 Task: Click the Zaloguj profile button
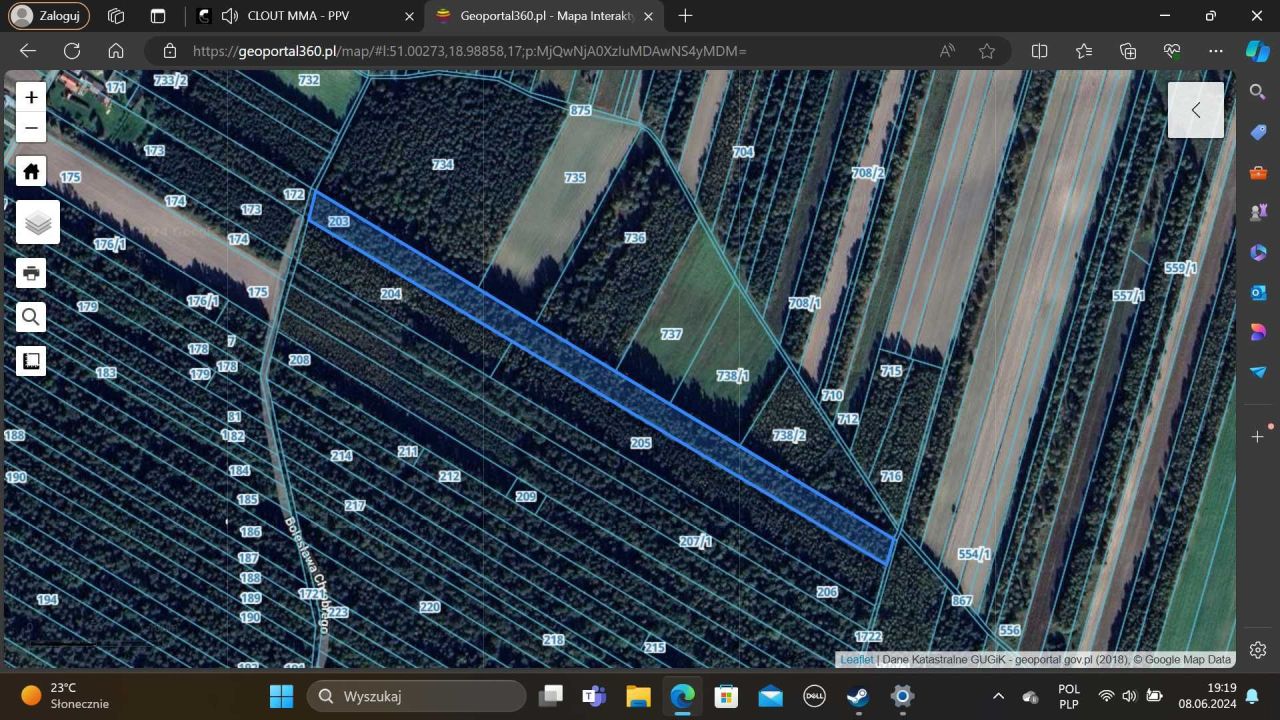click(48, 16)
